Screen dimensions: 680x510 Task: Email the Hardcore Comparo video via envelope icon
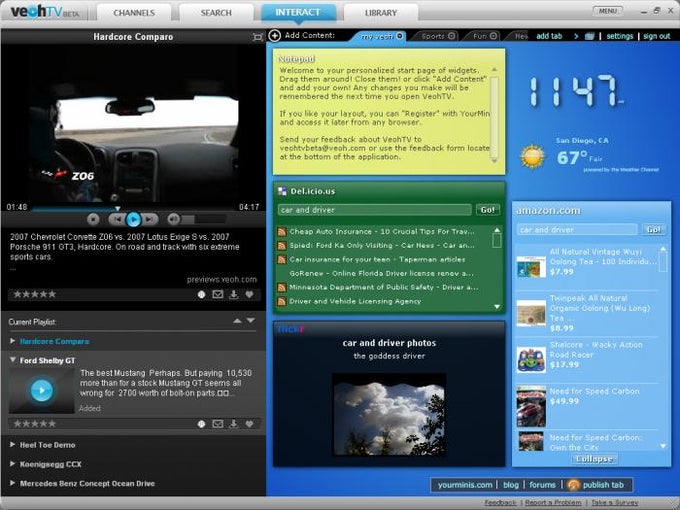click(218, 294)
